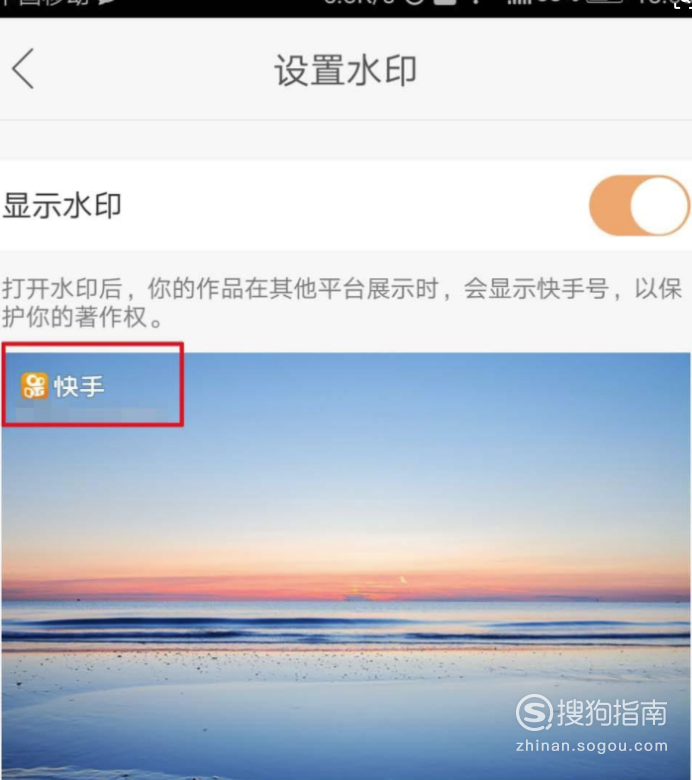
Task: Toggle the 显示水印 switch off
Action: click(639, 205)
